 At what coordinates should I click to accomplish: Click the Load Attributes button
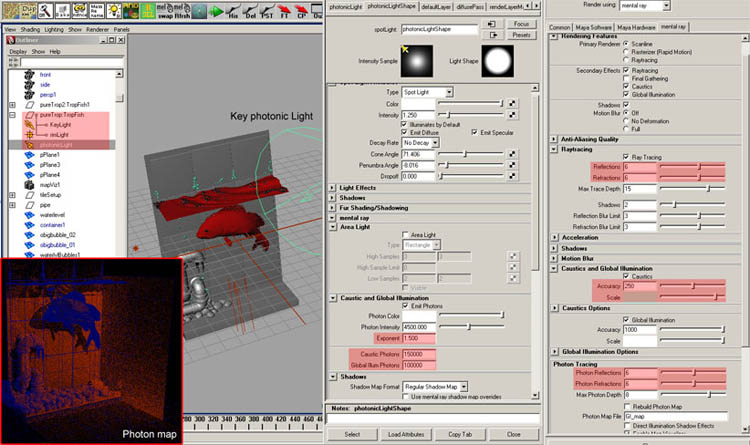pos(406,434)
